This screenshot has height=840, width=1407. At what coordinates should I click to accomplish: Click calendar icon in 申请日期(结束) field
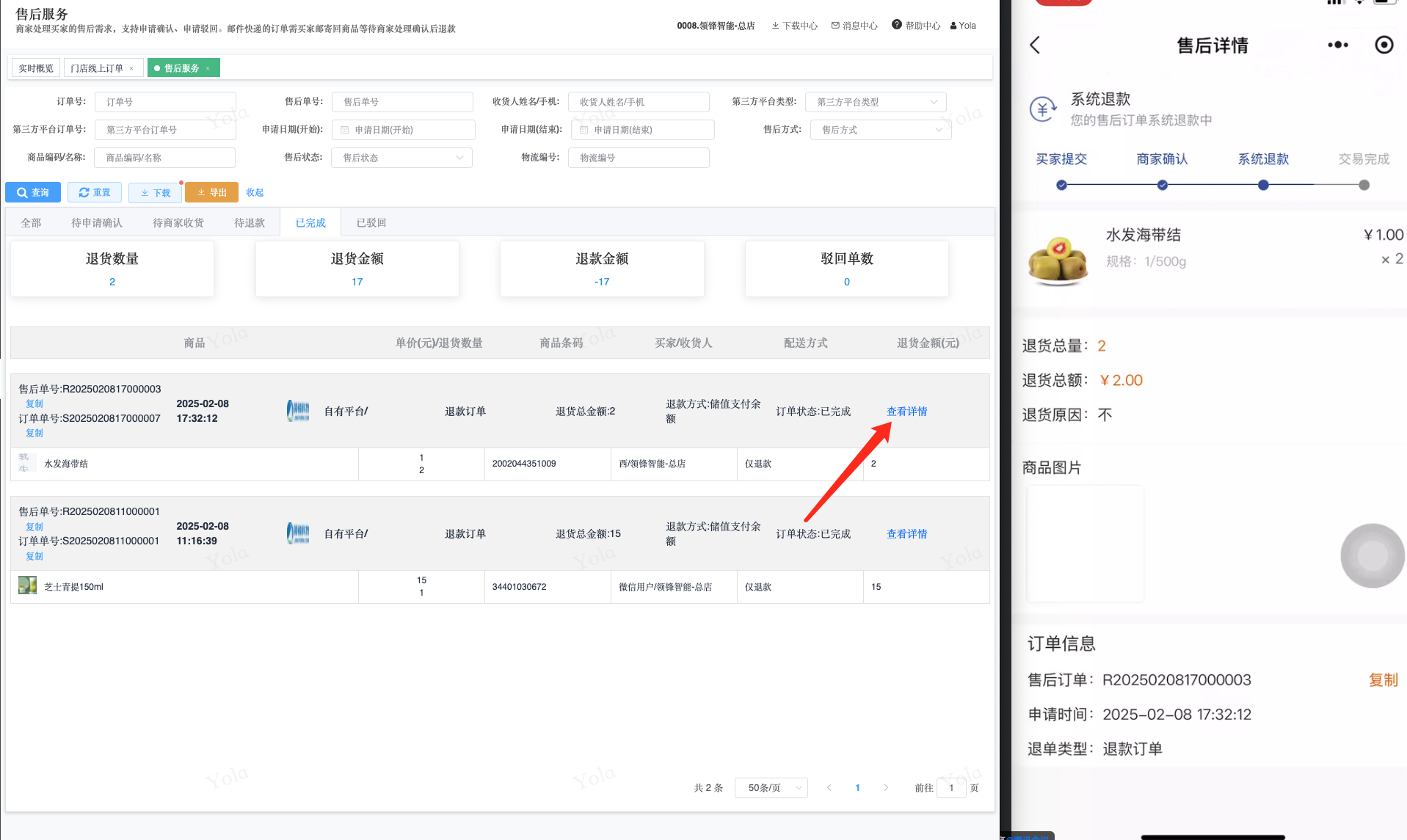[x=583, y=130]
